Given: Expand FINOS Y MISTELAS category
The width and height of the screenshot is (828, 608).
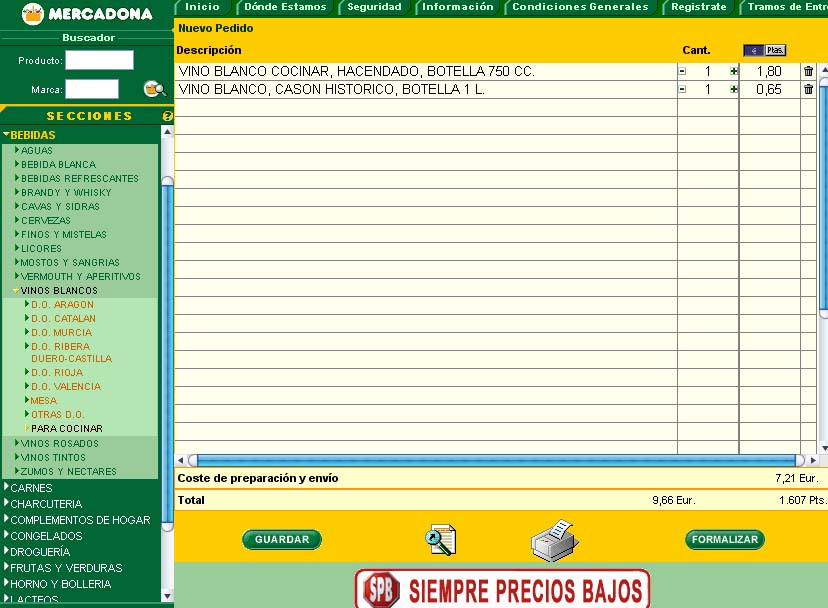Looking at the screenshot, I should [61, 235].
